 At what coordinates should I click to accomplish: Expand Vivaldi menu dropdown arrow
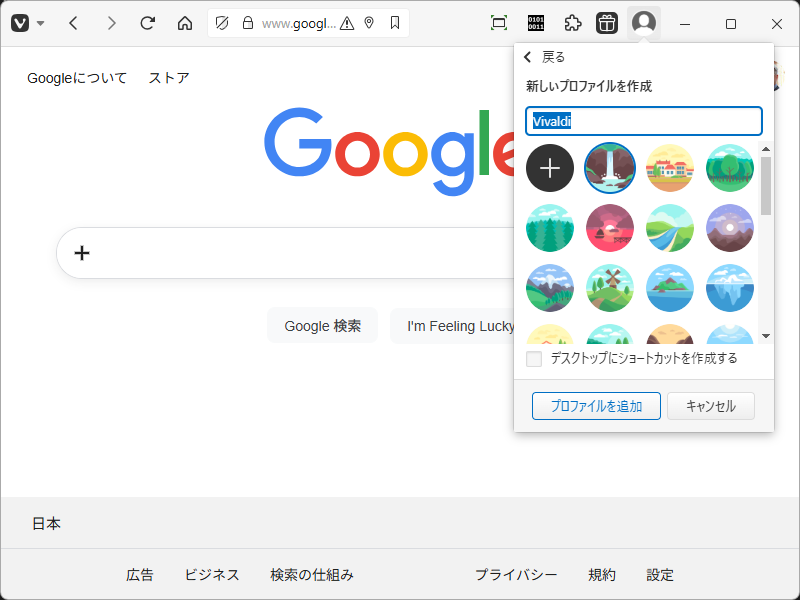(x=41, y=23)
